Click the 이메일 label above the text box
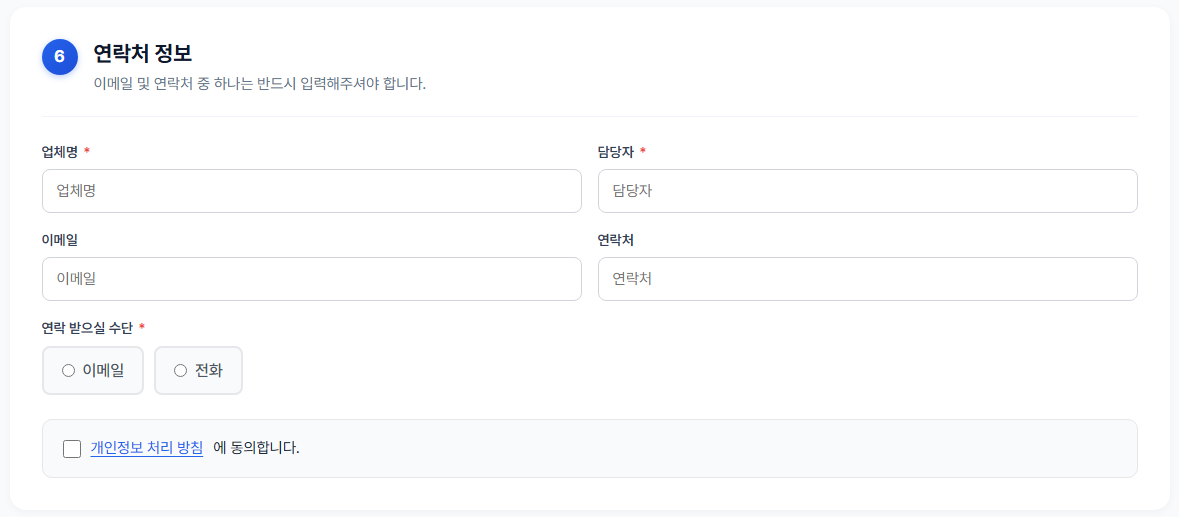The height and width of the screenshot is (517, 1179). [x=60, y=240]
